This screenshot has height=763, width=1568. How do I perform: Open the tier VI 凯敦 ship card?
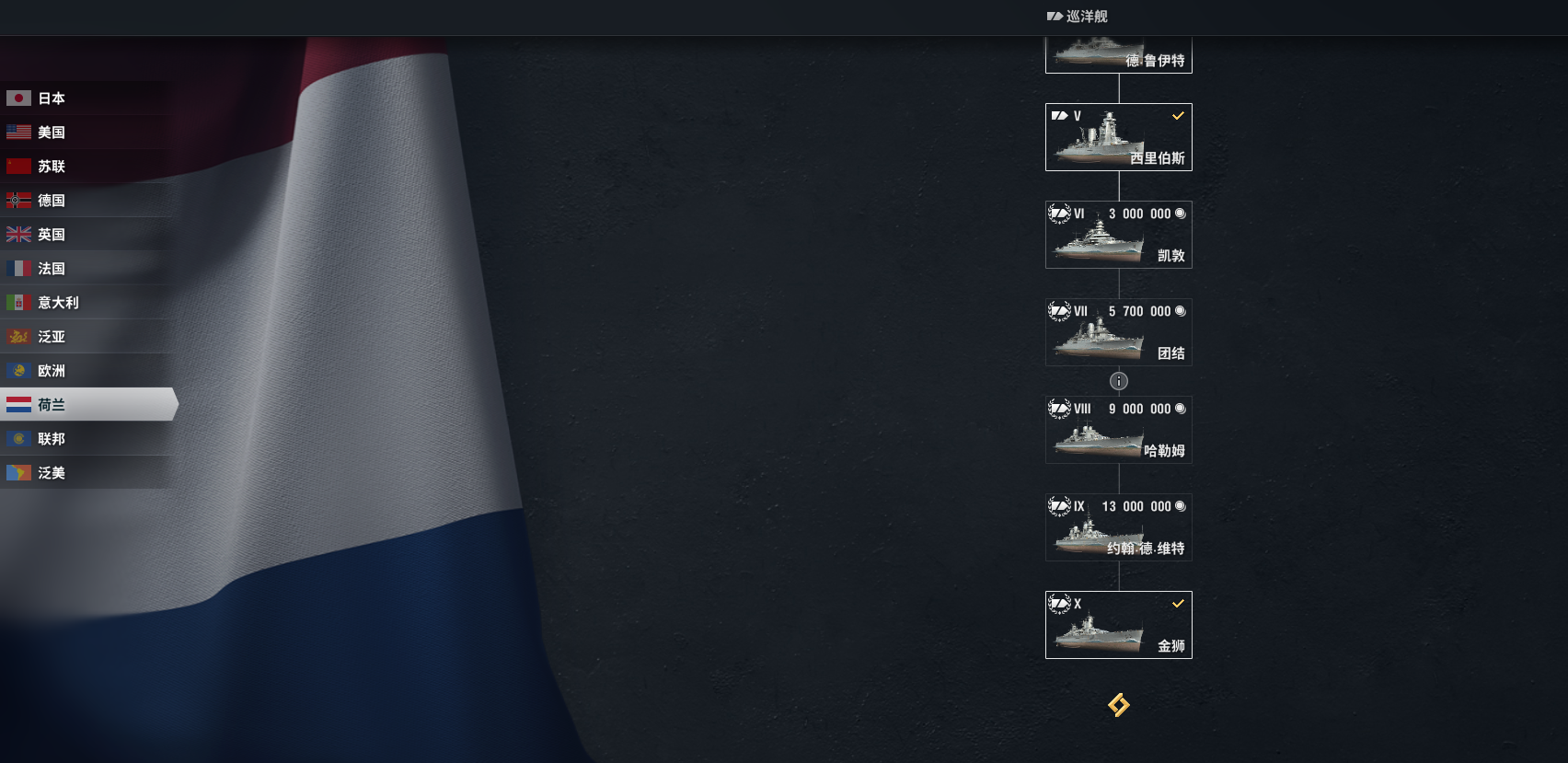click(x=1119, y=235)
